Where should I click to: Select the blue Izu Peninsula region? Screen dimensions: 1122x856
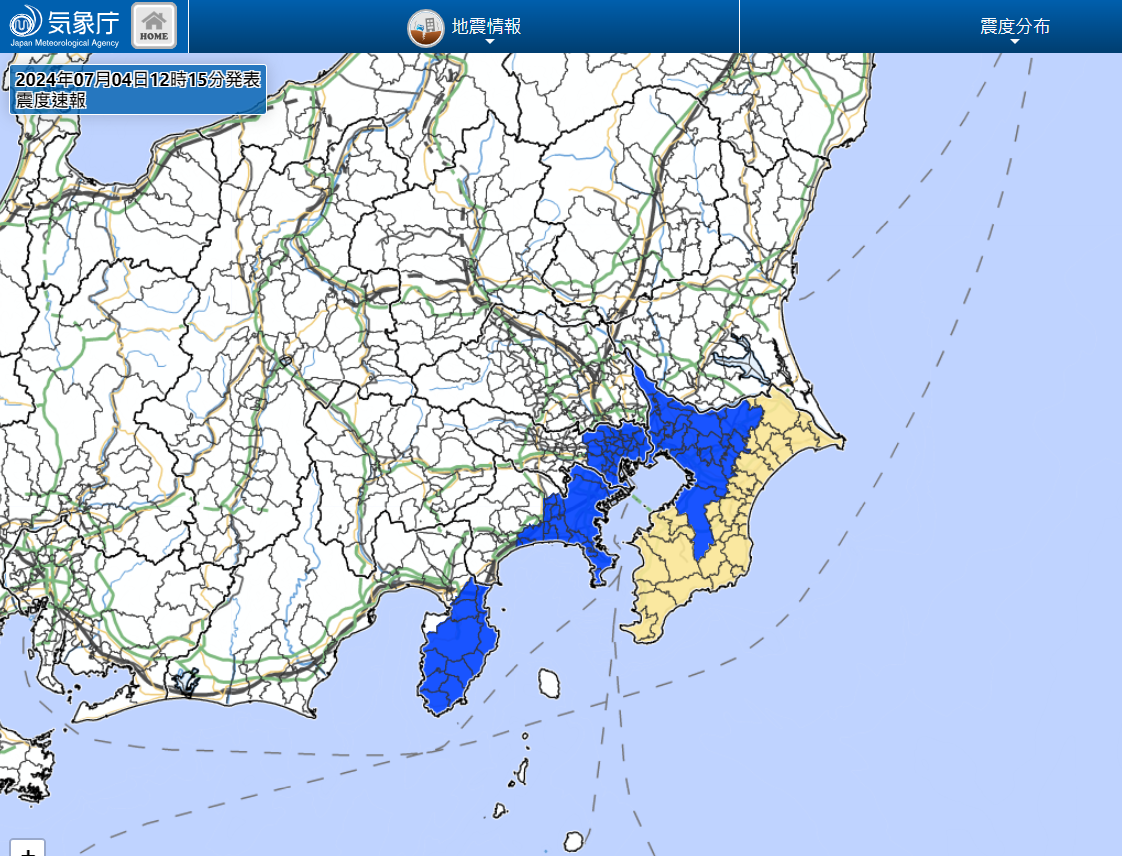458,650
